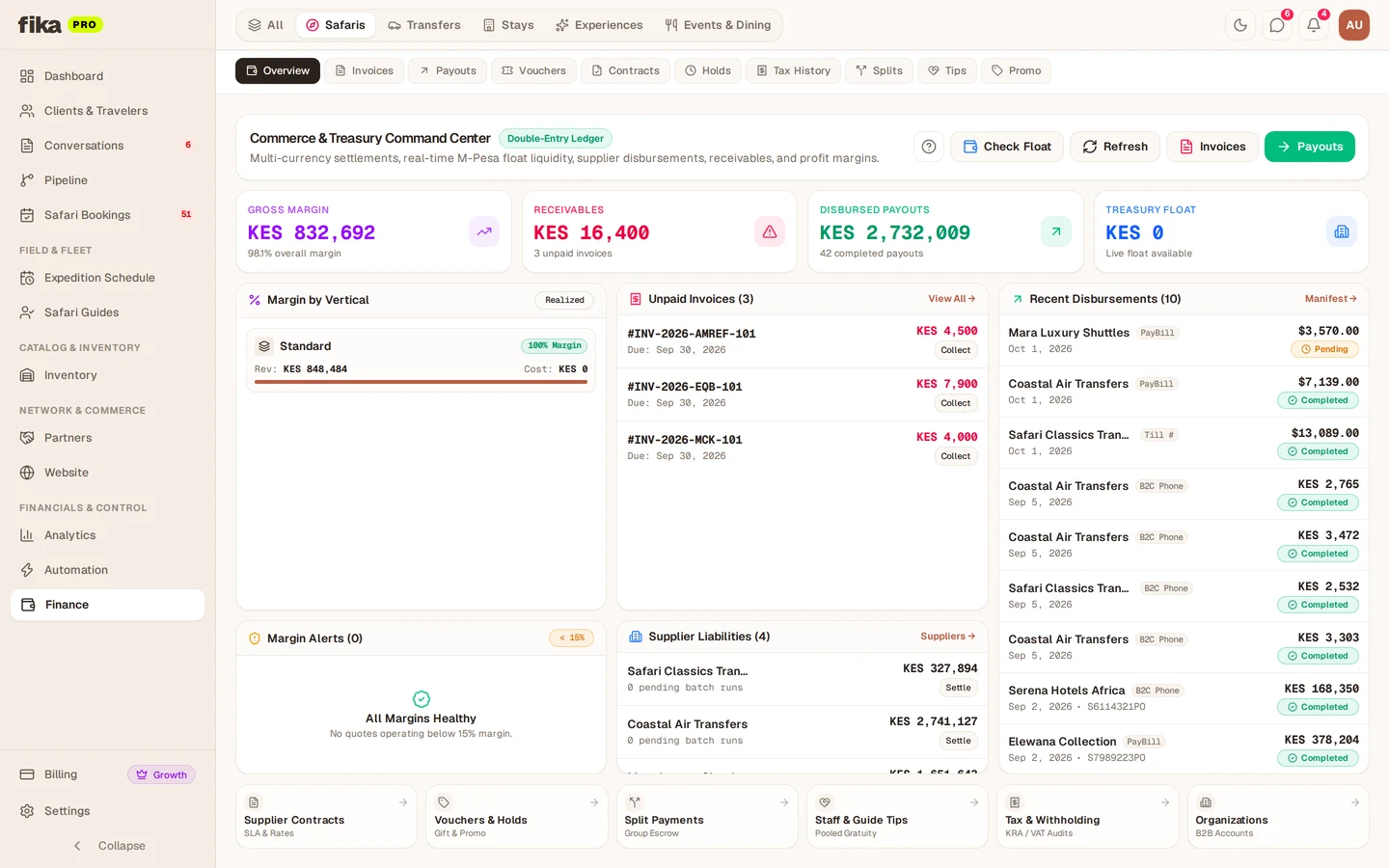Open the Tax History tab

[793, 70]
